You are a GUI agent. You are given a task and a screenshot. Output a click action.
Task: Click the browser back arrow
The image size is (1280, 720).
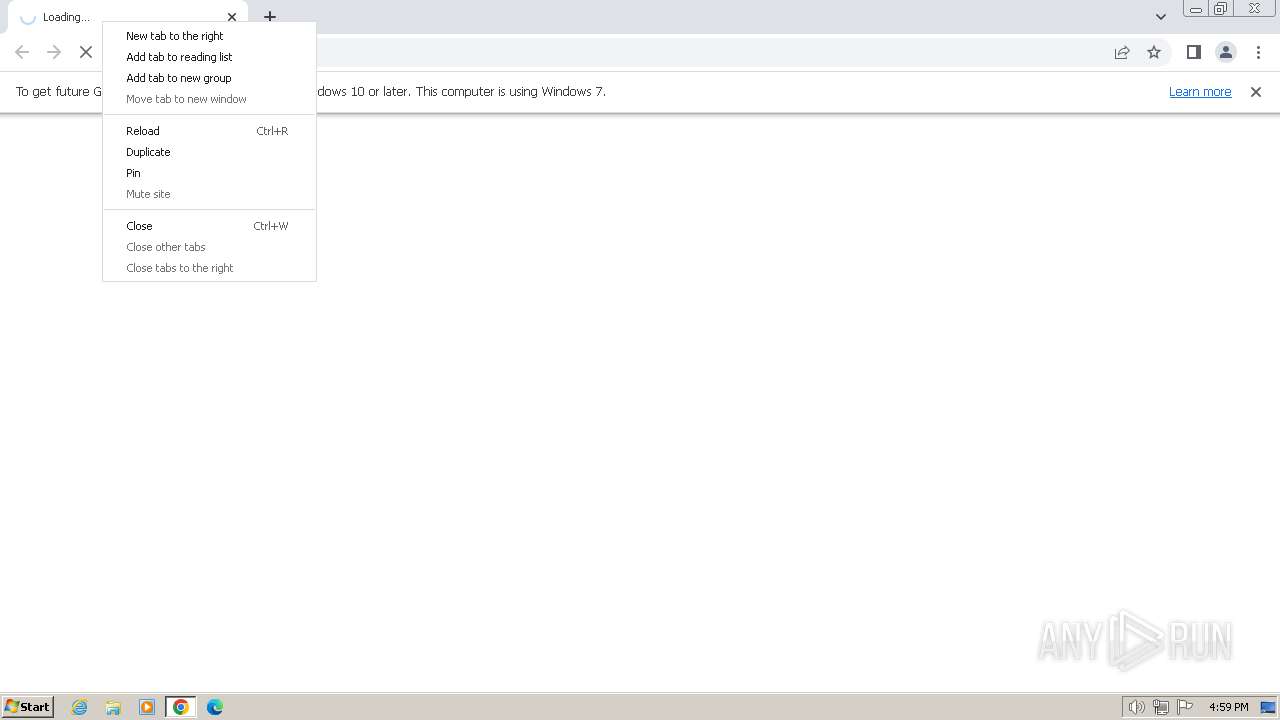(x=22, y=52)
